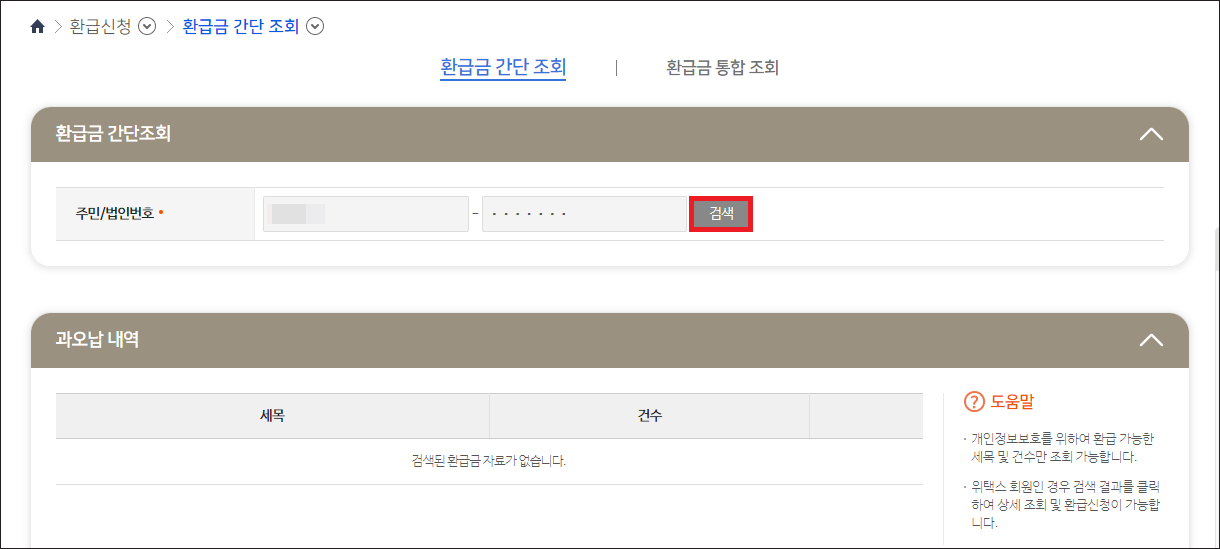
Task: Collapse the 환급금 간단조회 panel
Action: tap(1151, 134)
